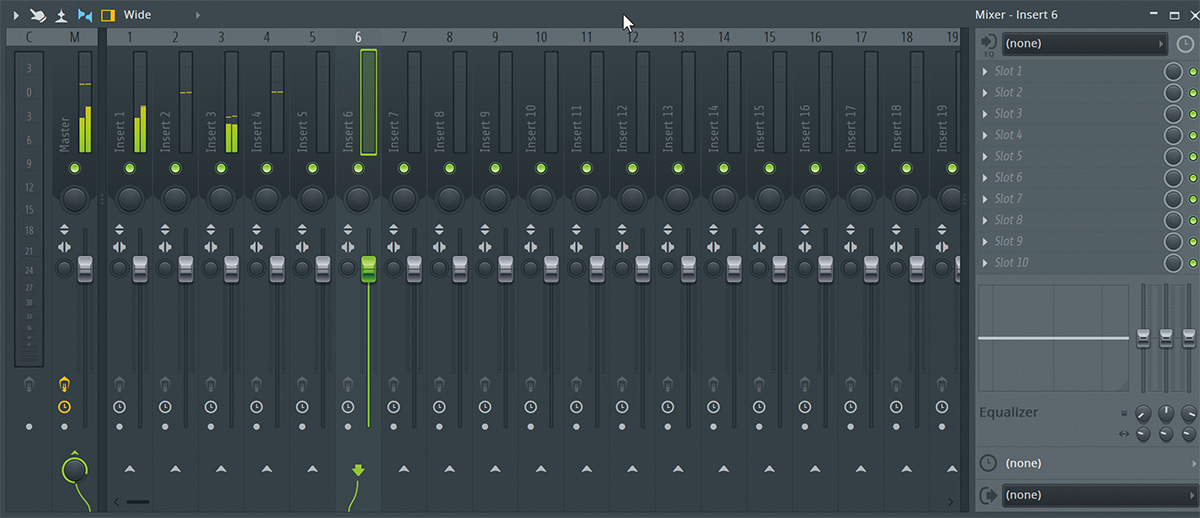Click the Master latency clock icon

click(64, 407)
